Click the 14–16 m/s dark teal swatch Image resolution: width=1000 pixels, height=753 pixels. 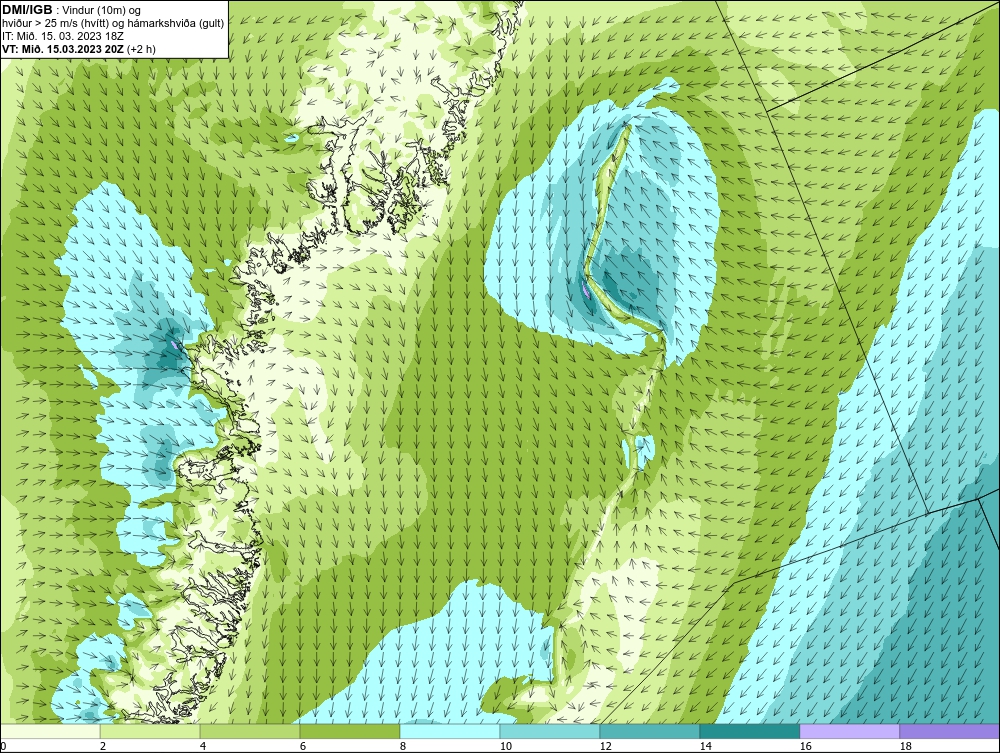(x=749, y=731)
